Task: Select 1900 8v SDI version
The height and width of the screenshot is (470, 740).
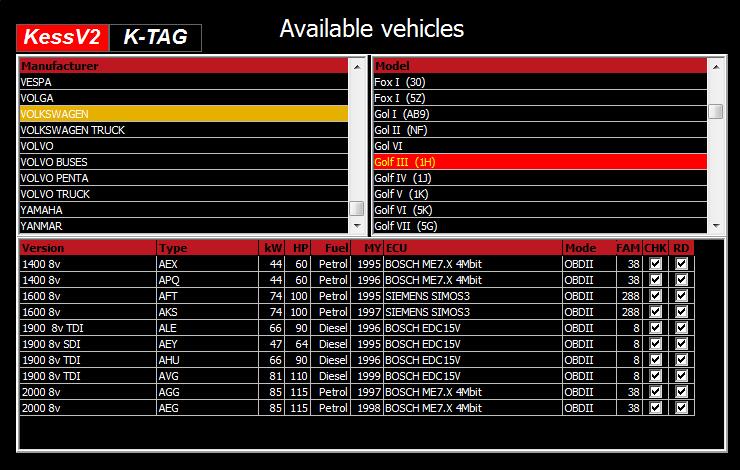Action: 88,344
